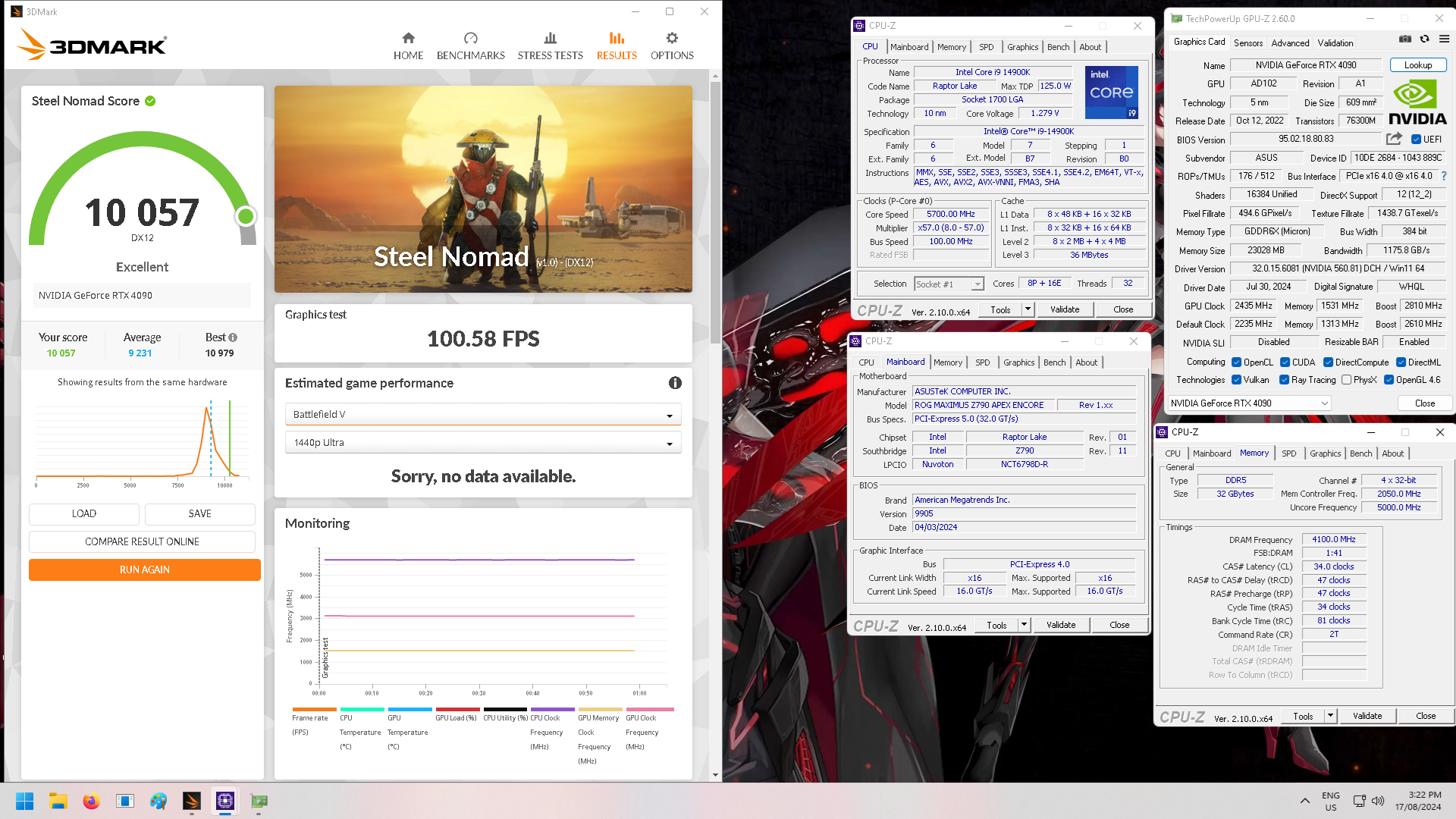The width and height of the screenshot is (1456, 819).
Task: Click the taskbar clock and date
Action: pyautogui.click(x=1418, y=801)
